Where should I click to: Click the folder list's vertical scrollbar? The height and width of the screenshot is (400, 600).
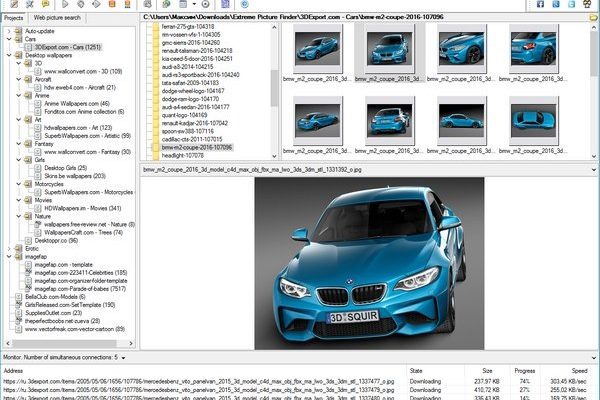[274, 90]
